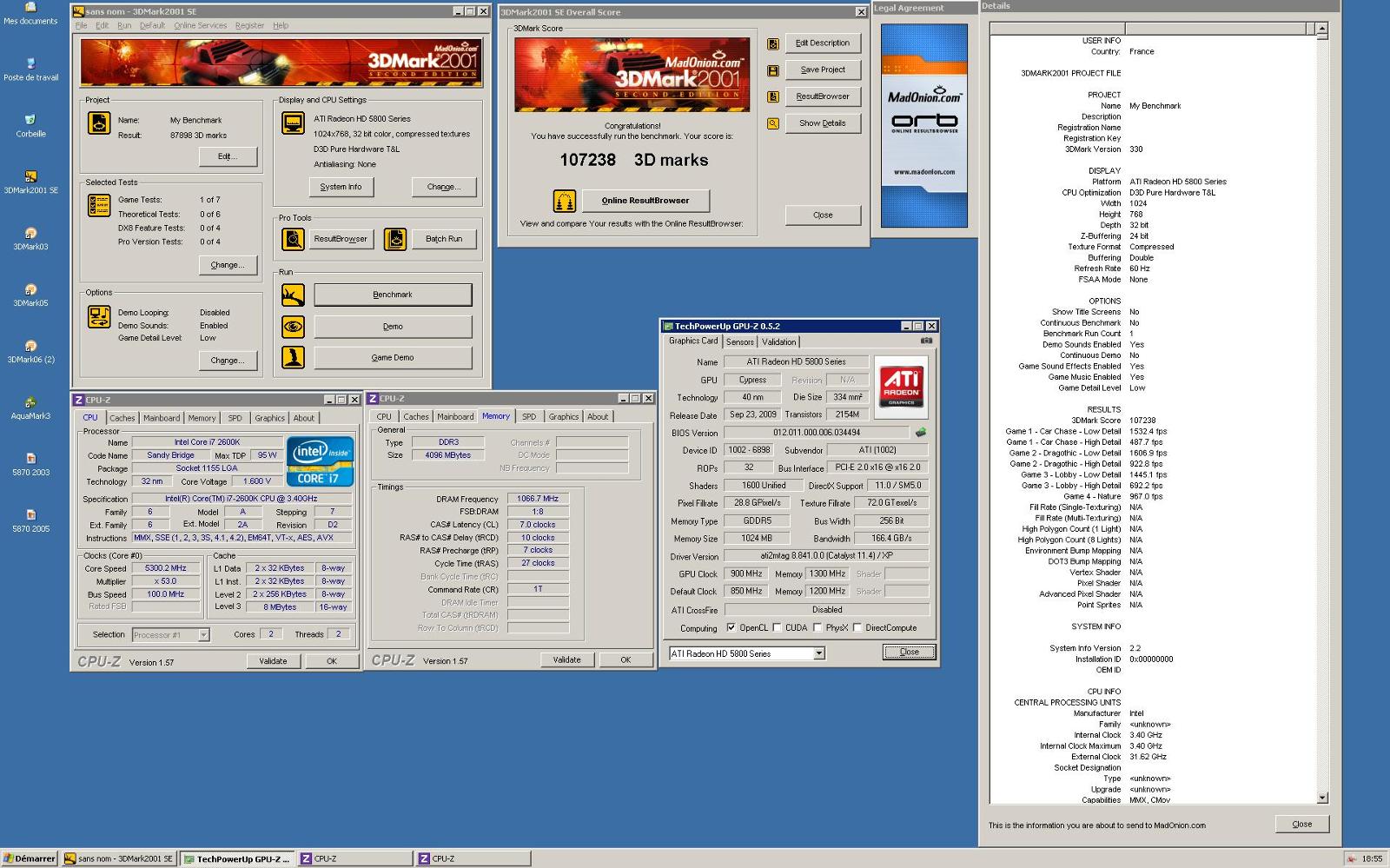Open the 5870 2003 desktop file
The height and width of the screenshot is (868, 1390).
[30, 464]
